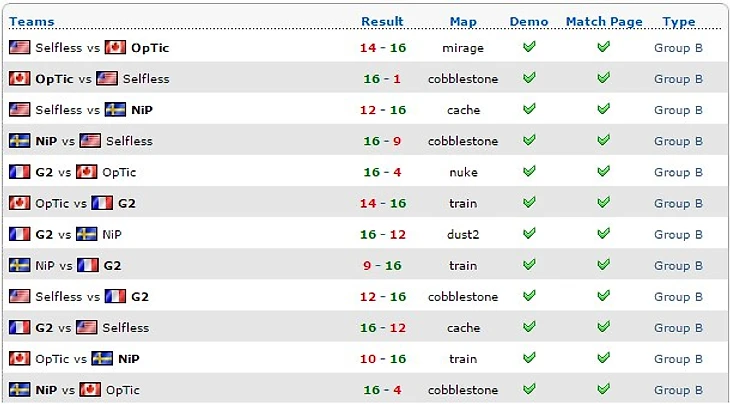Image resolution: width=730 pixels, height=404 pixels.
Task: Open match page for NiP 16-9 Selfless
Action: 604,140
